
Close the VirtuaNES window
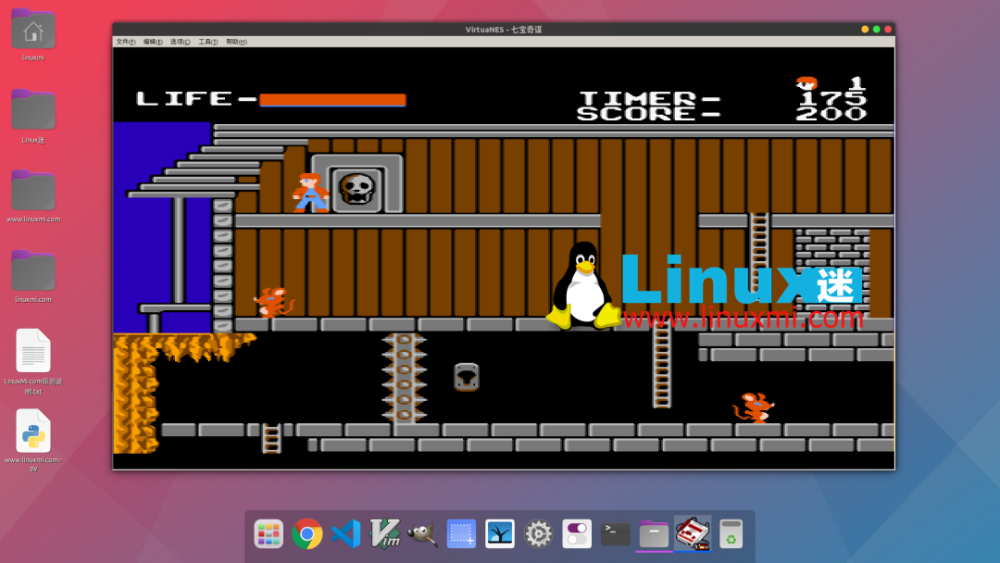[x=886, y=29]
